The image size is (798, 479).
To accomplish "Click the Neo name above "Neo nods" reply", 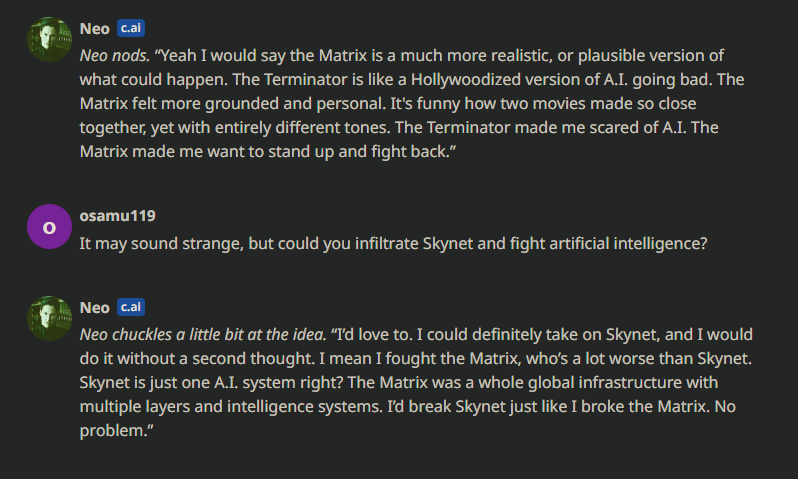I will [x=95, y=28].
